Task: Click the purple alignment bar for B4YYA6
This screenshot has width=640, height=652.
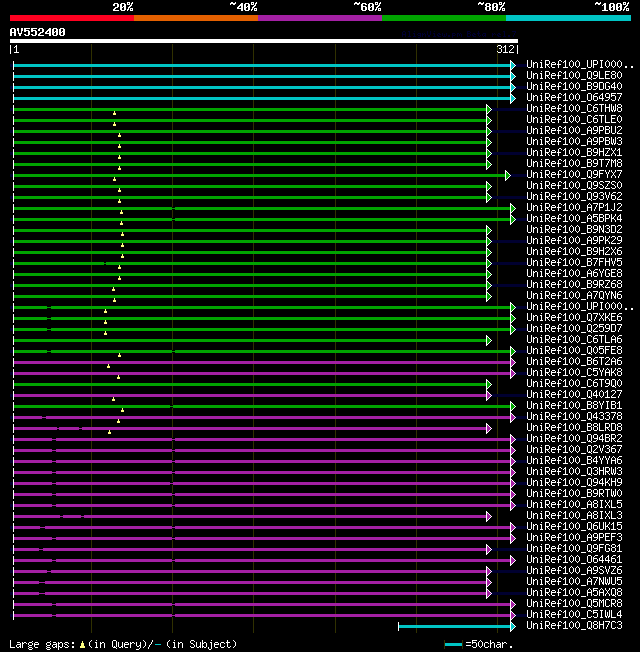Action: [262, 461]
